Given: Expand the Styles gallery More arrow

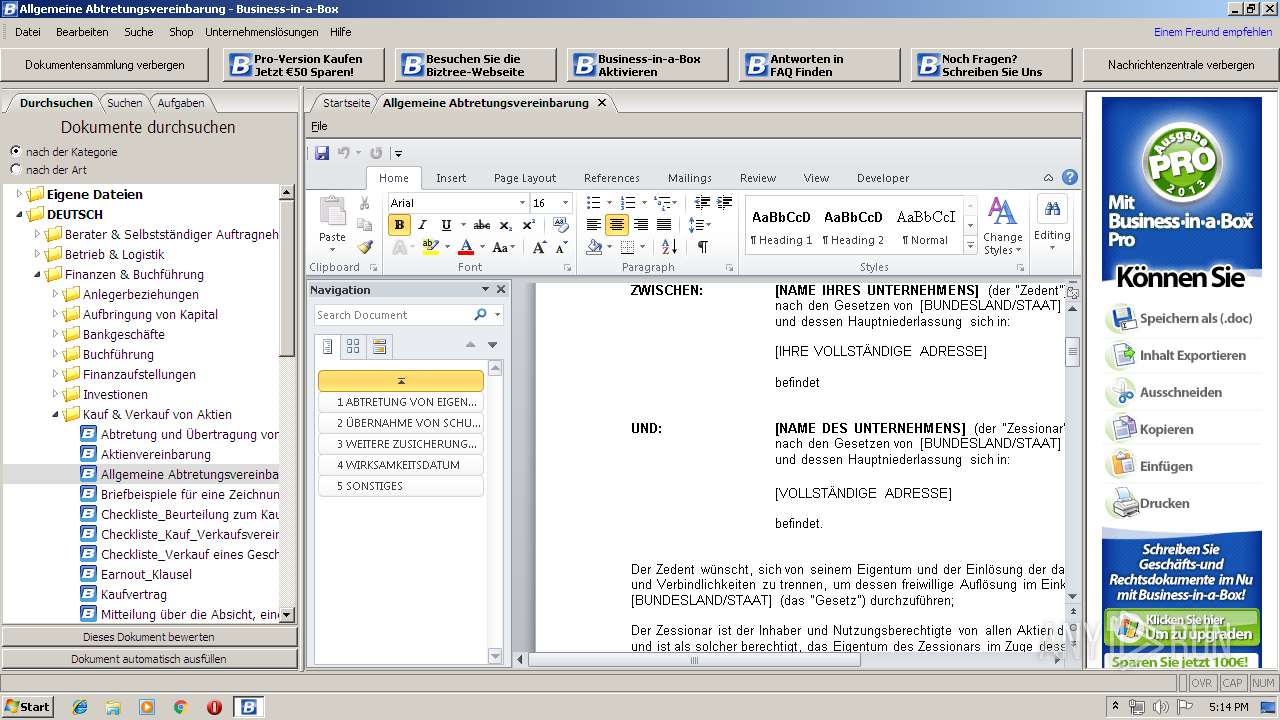Looking at the screenshot, I should click(x=970, y=246).
